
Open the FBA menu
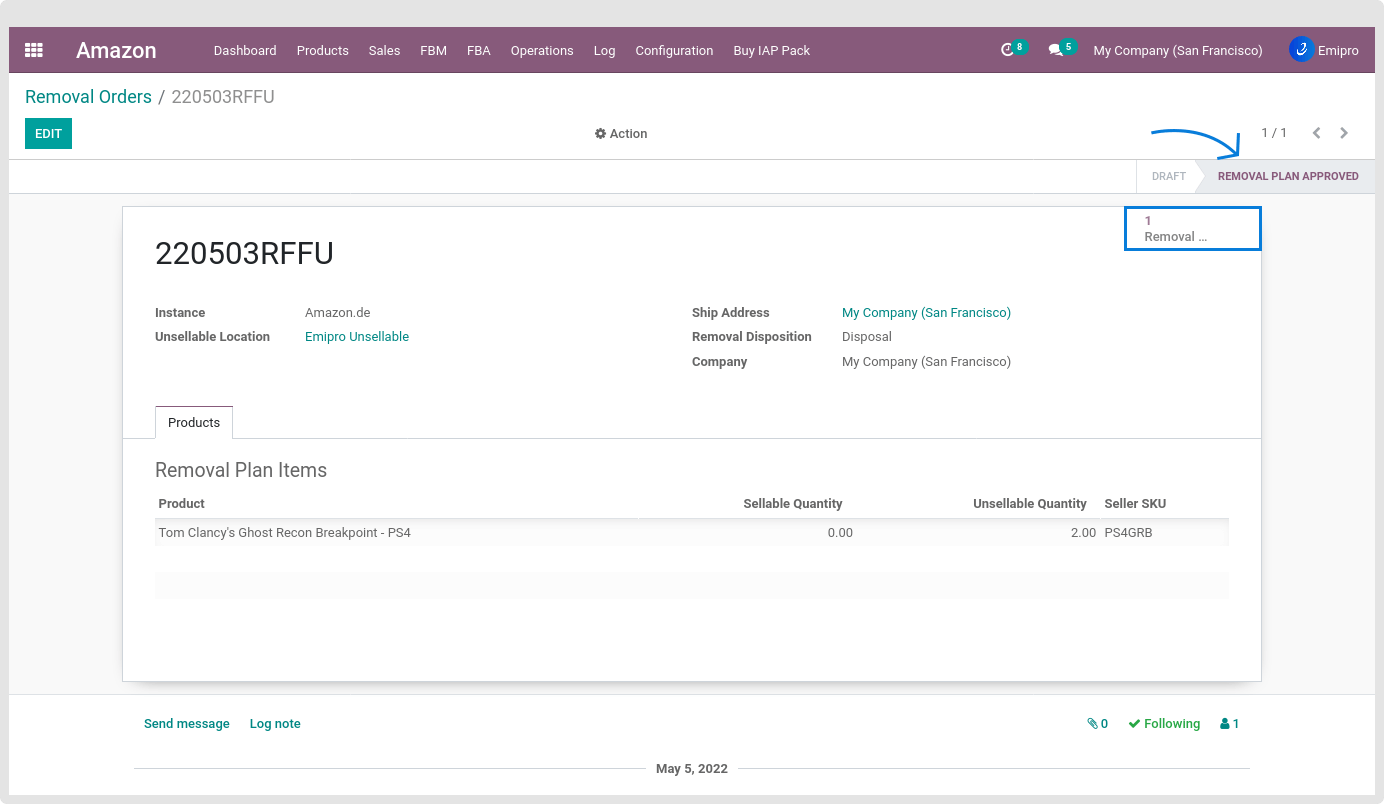[x=478, y=50]
